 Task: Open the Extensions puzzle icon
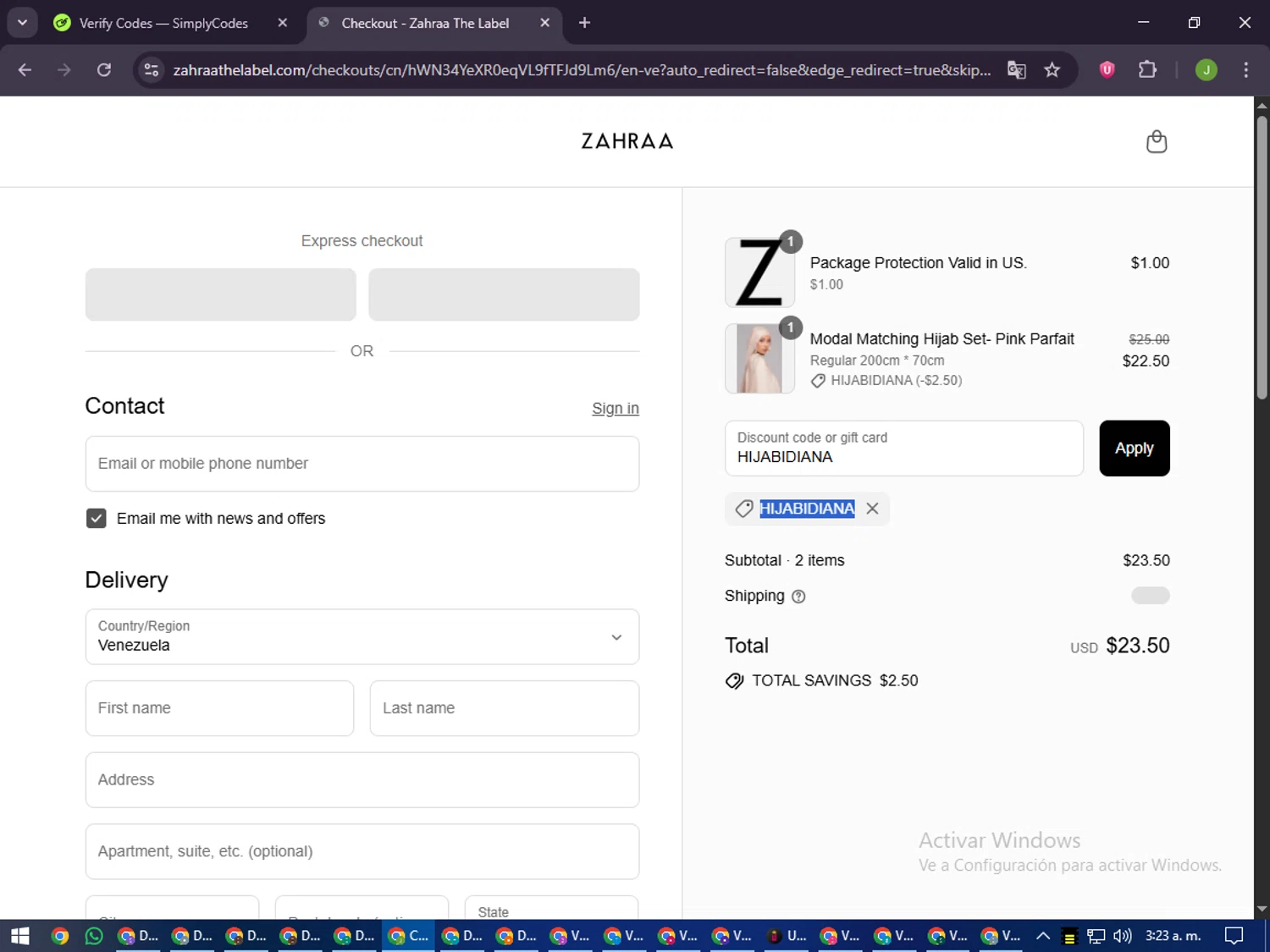click(1147, 70)
